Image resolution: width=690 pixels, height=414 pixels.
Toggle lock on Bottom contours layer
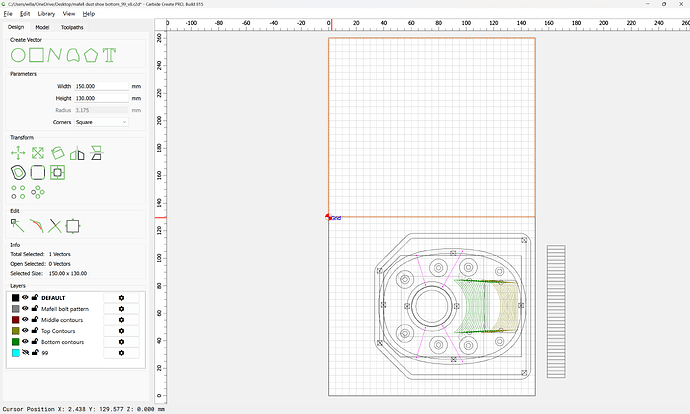pyautogui.click(x=35, y=341)
